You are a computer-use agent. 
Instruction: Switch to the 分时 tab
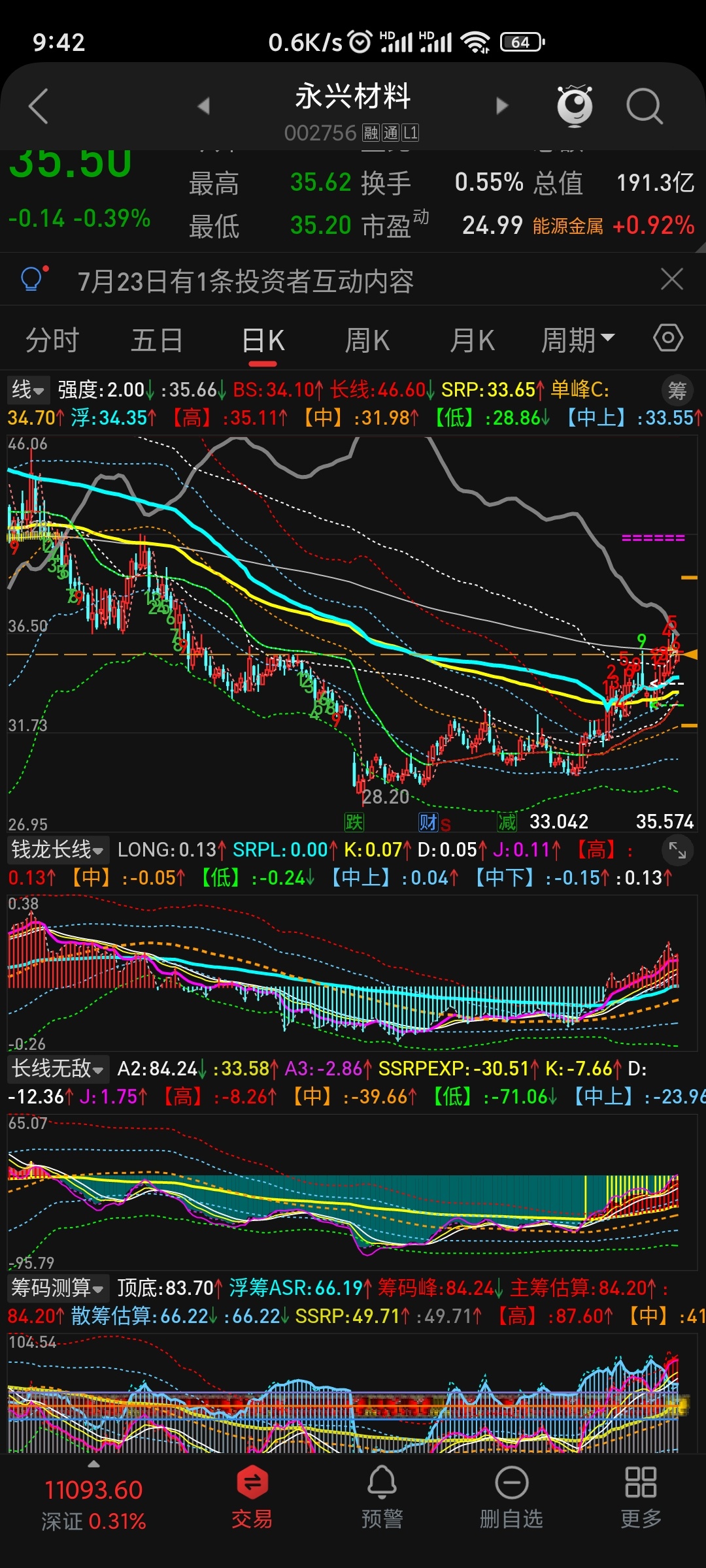tap(52, 340)
